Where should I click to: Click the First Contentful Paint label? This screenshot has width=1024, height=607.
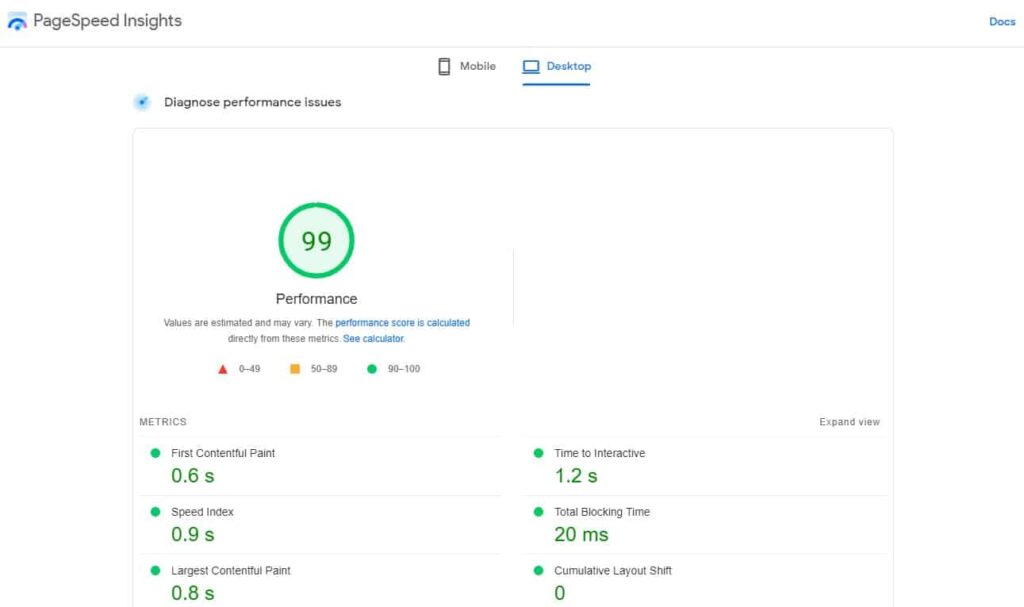223,453
